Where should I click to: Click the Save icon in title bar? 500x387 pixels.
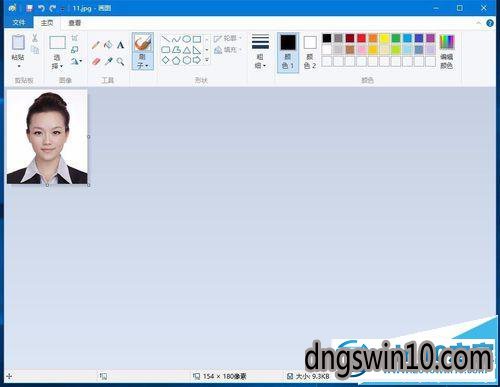click(x=30, y=8)
